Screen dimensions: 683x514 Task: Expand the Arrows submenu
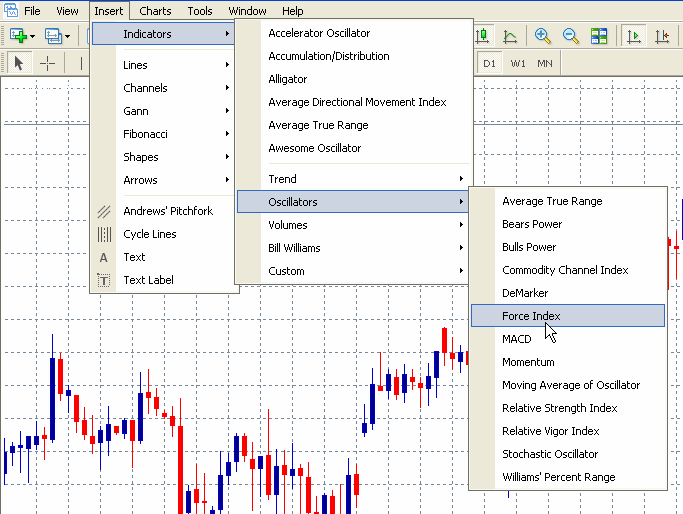164,180
